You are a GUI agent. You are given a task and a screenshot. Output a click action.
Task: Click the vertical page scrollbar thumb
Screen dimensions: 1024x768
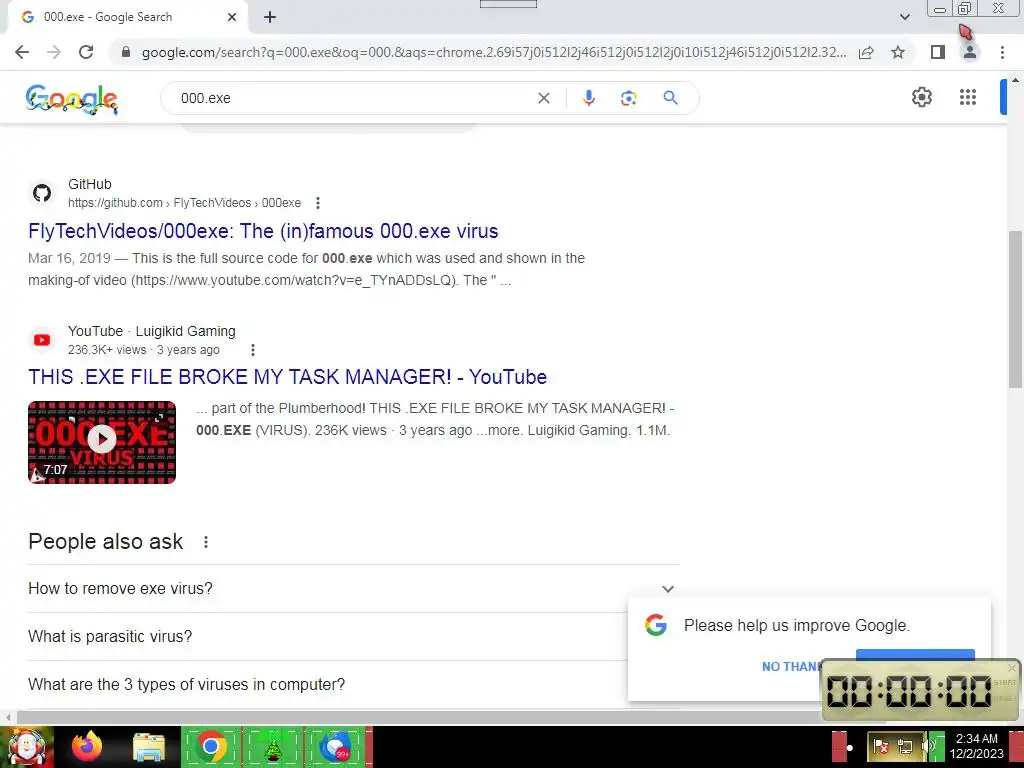pos(1016,309)
